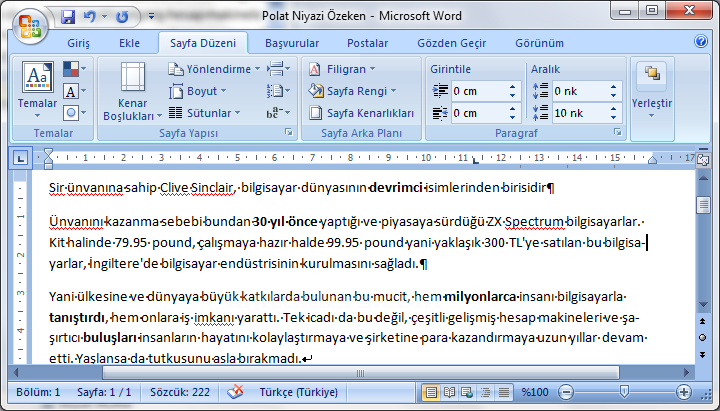Launch Sayfa Yapısı dialog box

click(289, 132)
